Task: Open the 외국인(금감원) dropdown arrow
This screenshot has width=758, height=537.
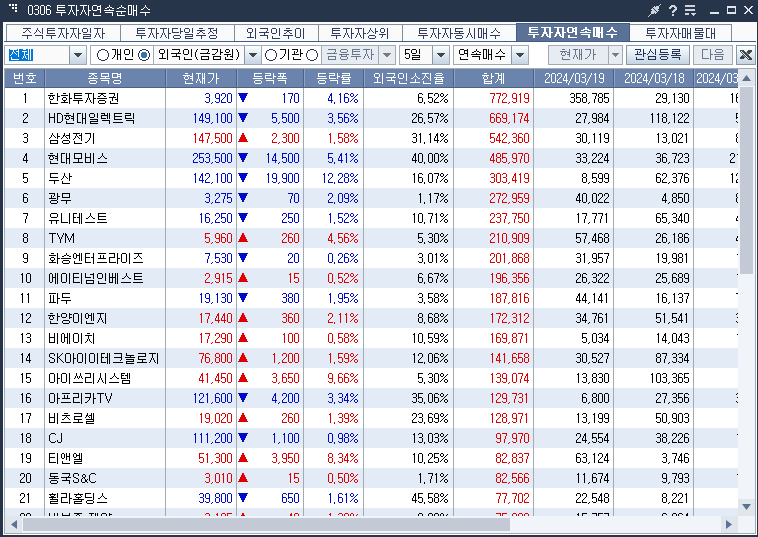Action: point(252,55)
